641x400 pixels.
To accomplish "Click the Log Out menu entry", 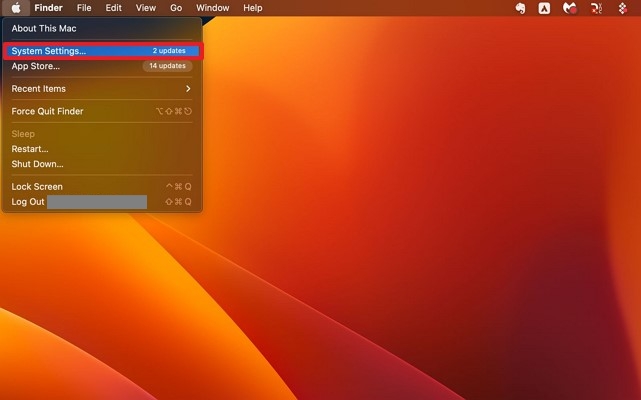I will click(x=28, y=202).
